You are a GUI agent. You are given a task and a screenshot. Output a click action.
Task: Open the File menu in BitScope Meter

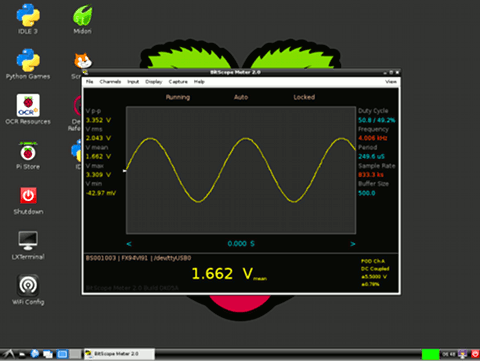click(x=89, y=82)
